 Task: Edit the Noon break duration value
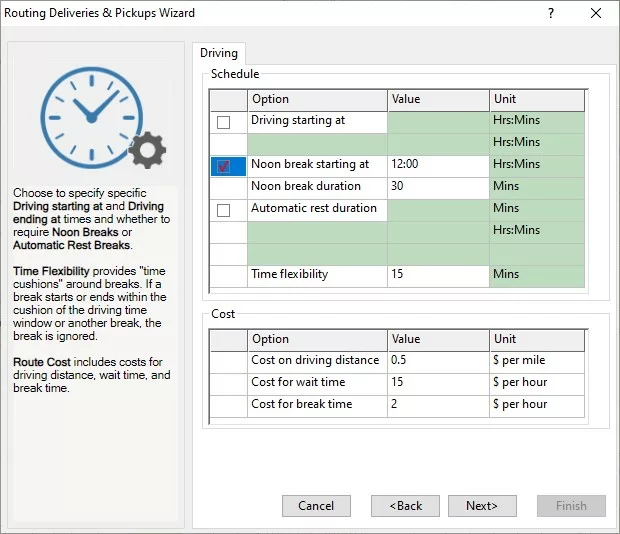438,186
